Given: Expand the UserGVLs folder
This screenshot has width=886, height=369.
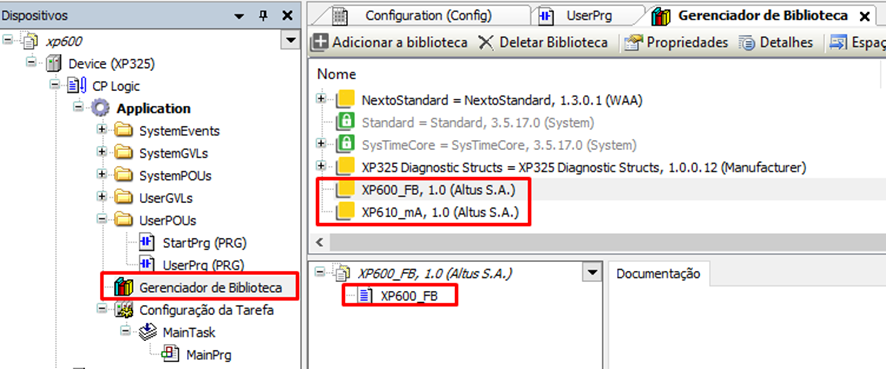Looking at the screenshot, I should 102,196.
